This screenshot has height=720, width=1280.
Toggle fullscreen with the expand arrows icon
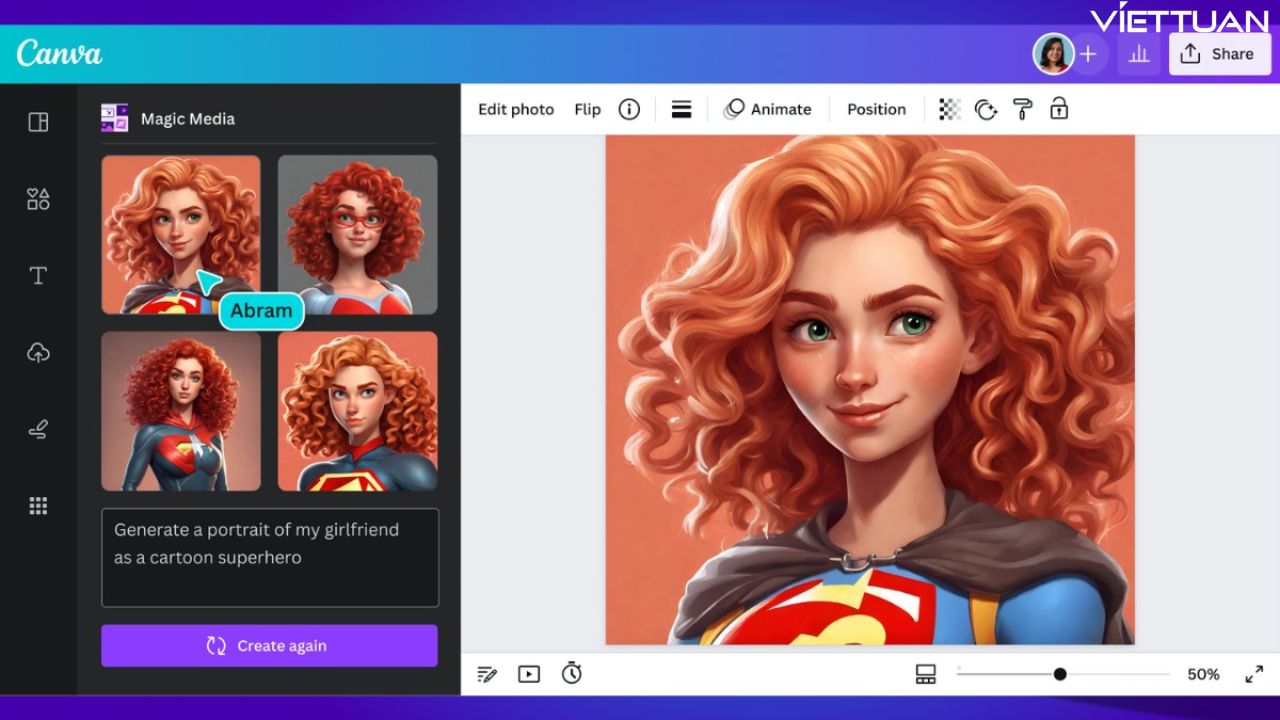pyautogui.click(x=1254, y=675)
